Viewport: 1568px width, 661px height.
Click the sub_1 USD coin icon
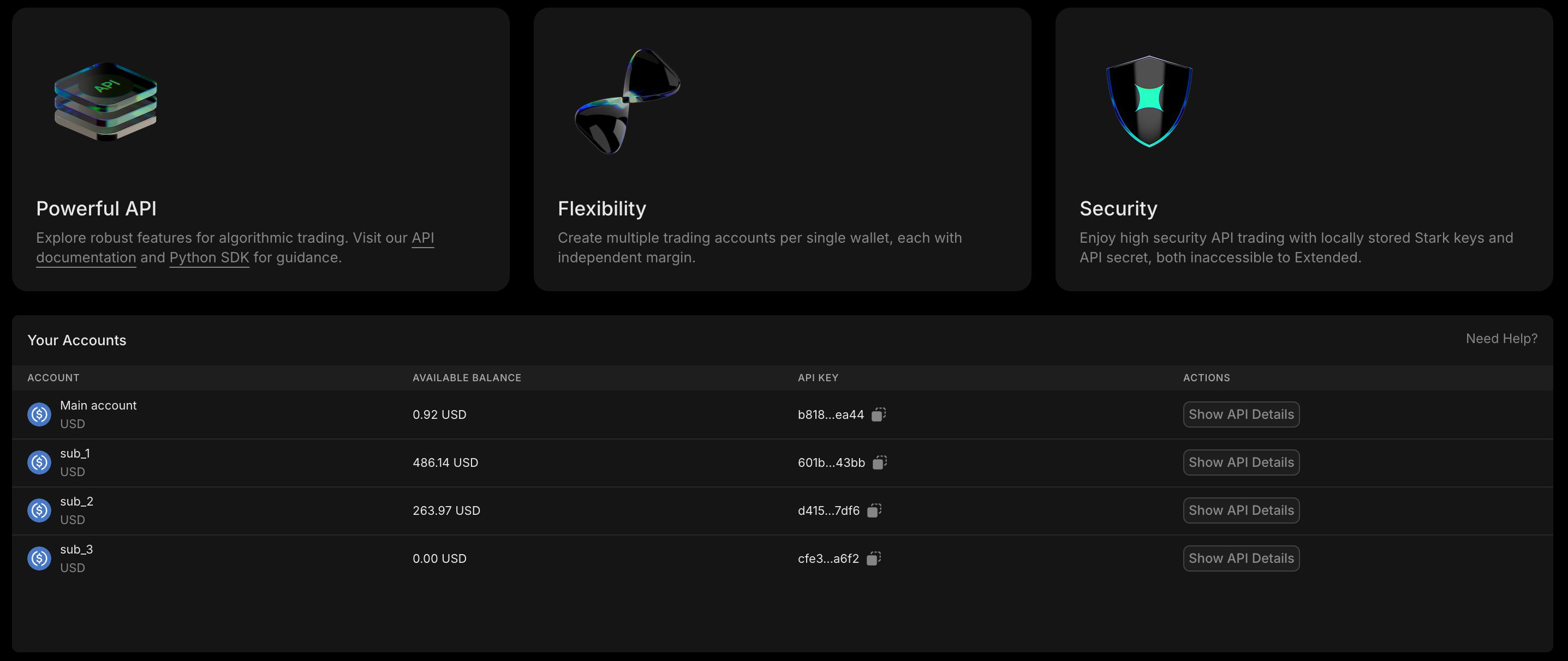(x=39, y=463)
